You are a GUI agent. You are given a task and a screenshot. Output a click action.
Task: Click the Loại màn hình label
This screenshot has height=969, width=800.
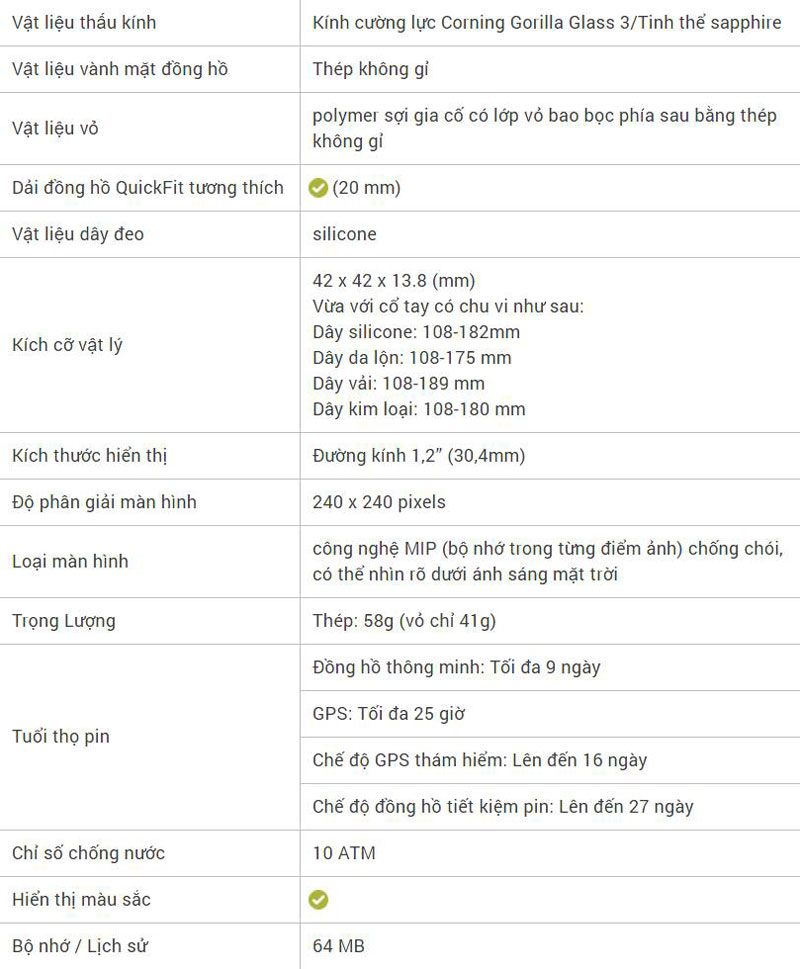coord(70,561)
